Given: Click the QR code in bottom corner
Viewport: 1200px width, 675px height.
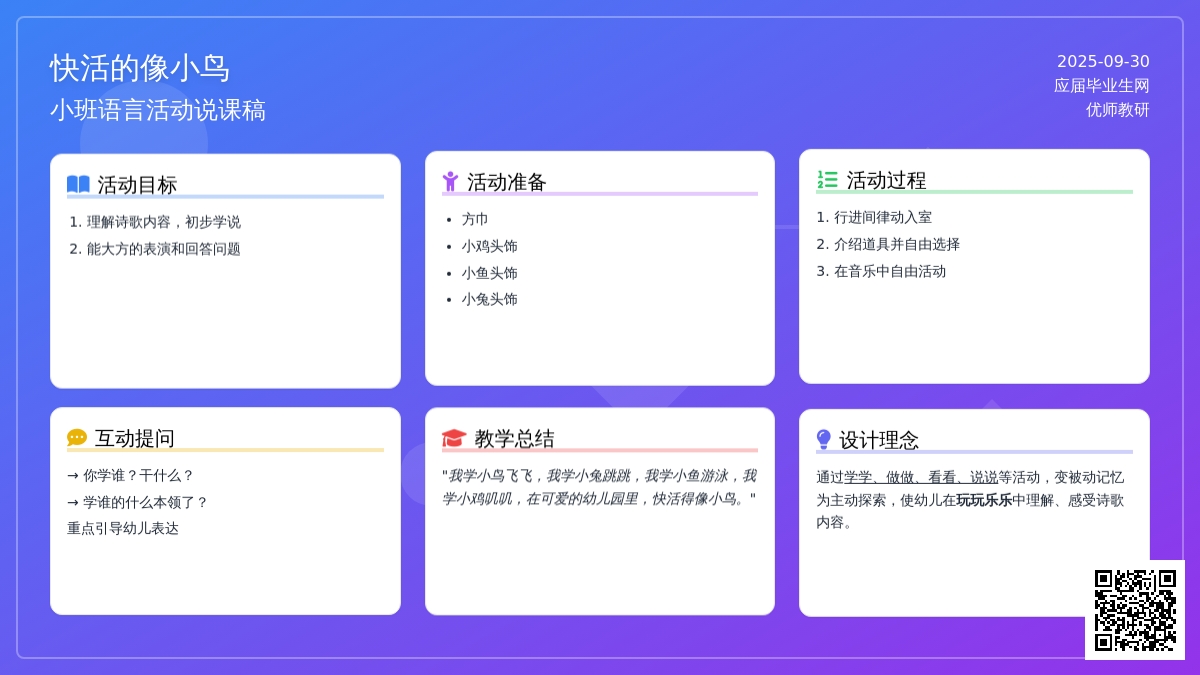Looking at the screenshot, I should tap(1135, 610).
